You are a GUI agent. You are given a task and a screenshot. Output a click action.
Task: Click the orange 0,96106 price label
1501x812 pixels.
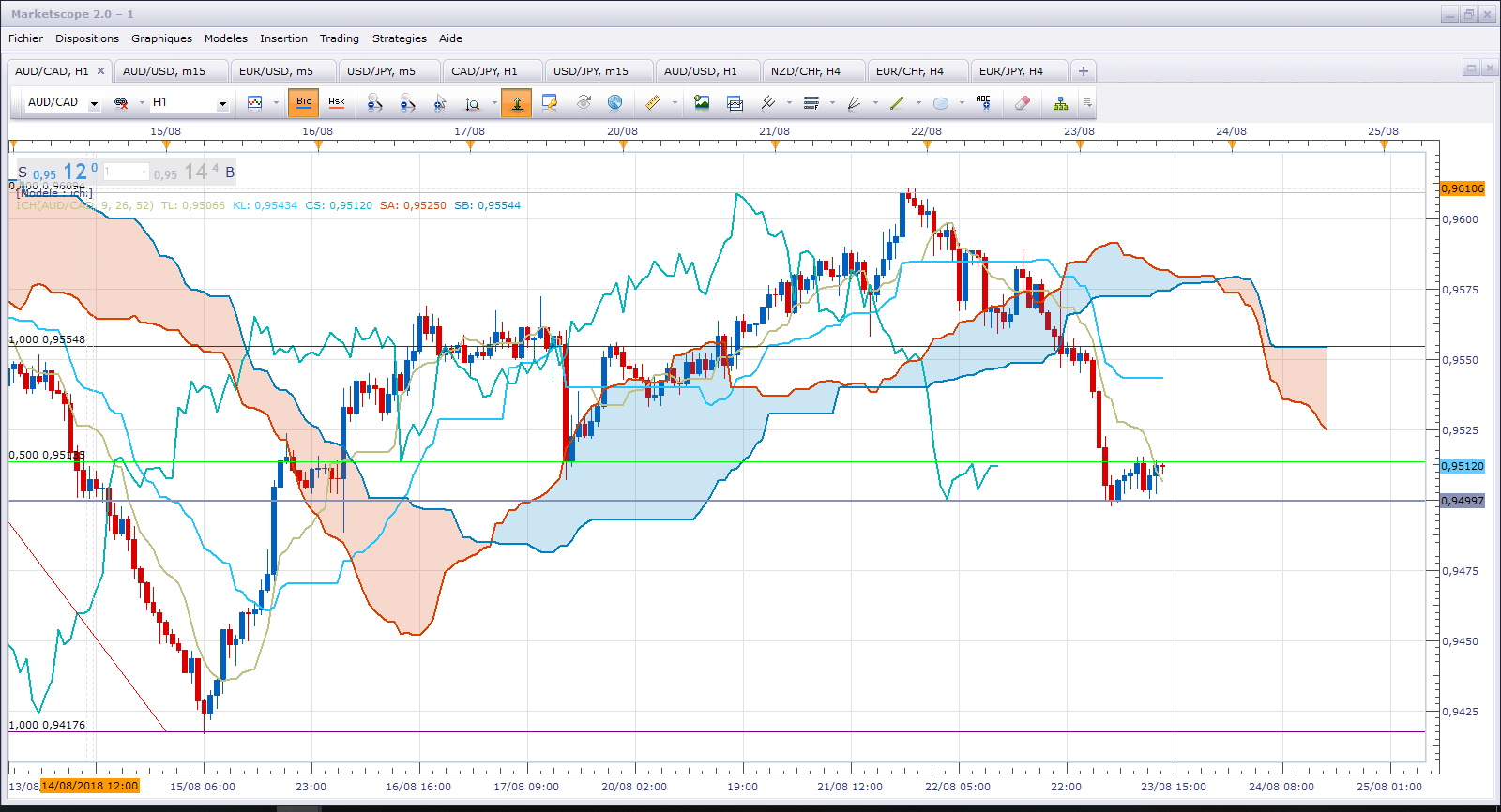click(1463, 188)
